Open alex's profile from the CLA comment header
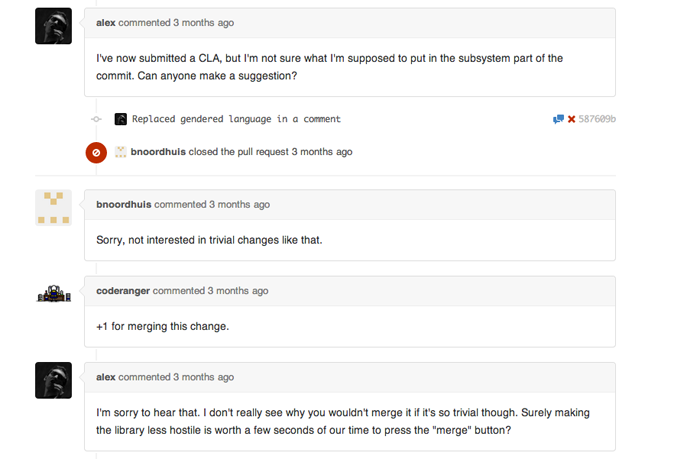The image size is (700, 459). click(x=106, y=22)
